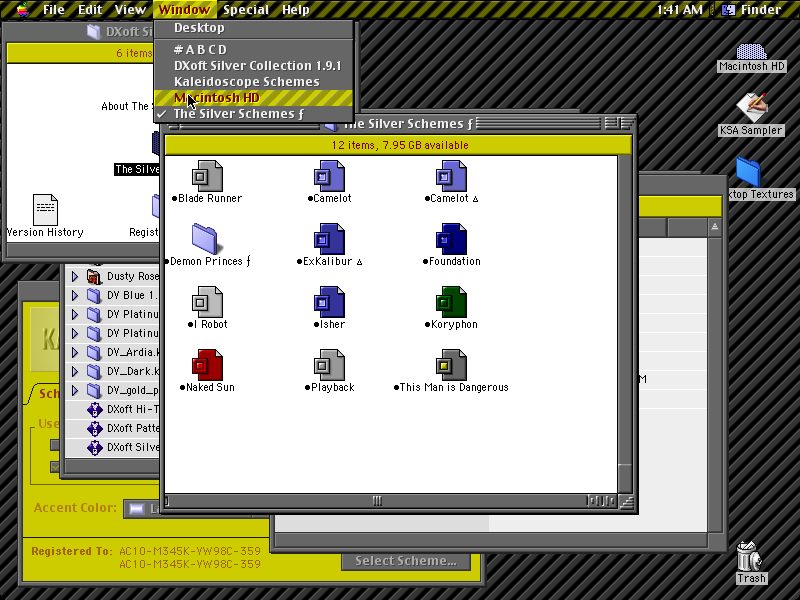Click the Silver Schemes window vertical scrollbar
The height and width of the screenshot is (600, 800).
point(626,324)
